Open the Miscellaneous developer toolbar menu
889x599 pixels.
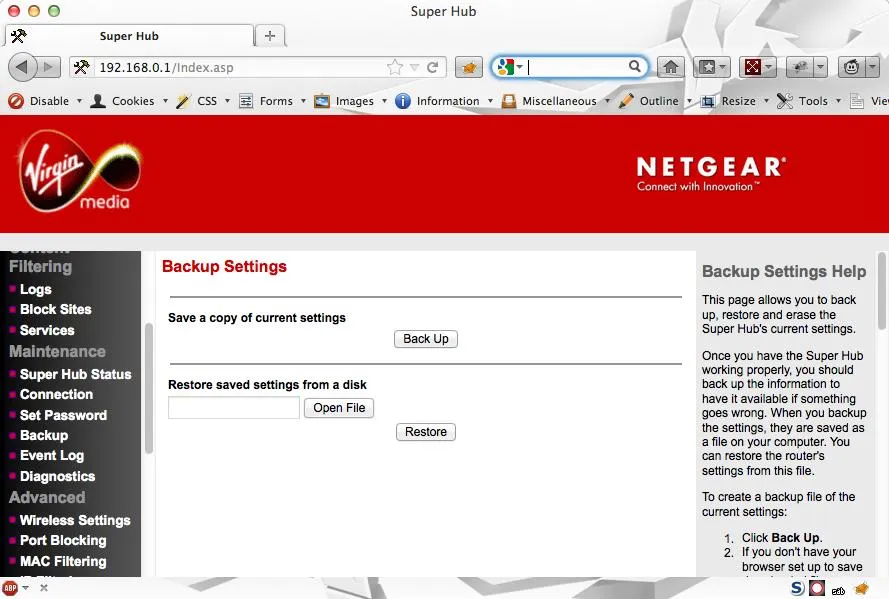[x=556, y=101]
